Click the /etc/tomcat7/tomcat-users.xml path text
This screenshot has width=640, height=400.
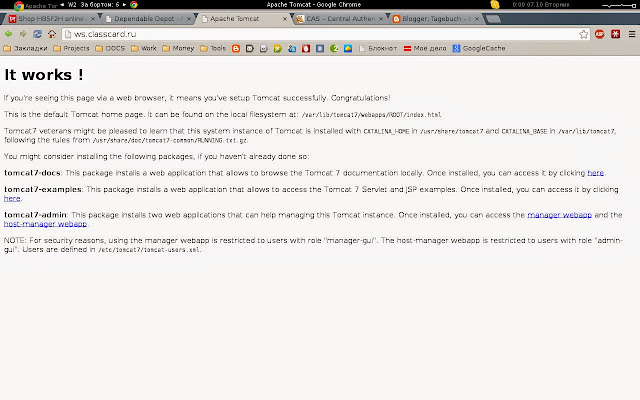[x=149, y=250]
